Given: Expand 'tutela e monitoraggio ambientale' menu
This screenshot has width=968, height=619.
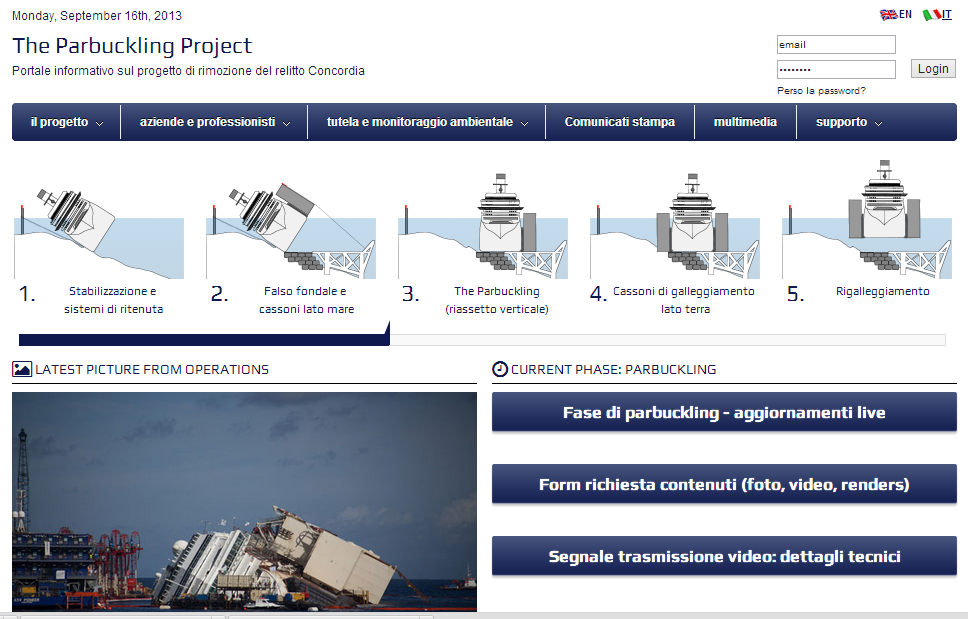Looking at the screenshot, I should coord(426,122).
